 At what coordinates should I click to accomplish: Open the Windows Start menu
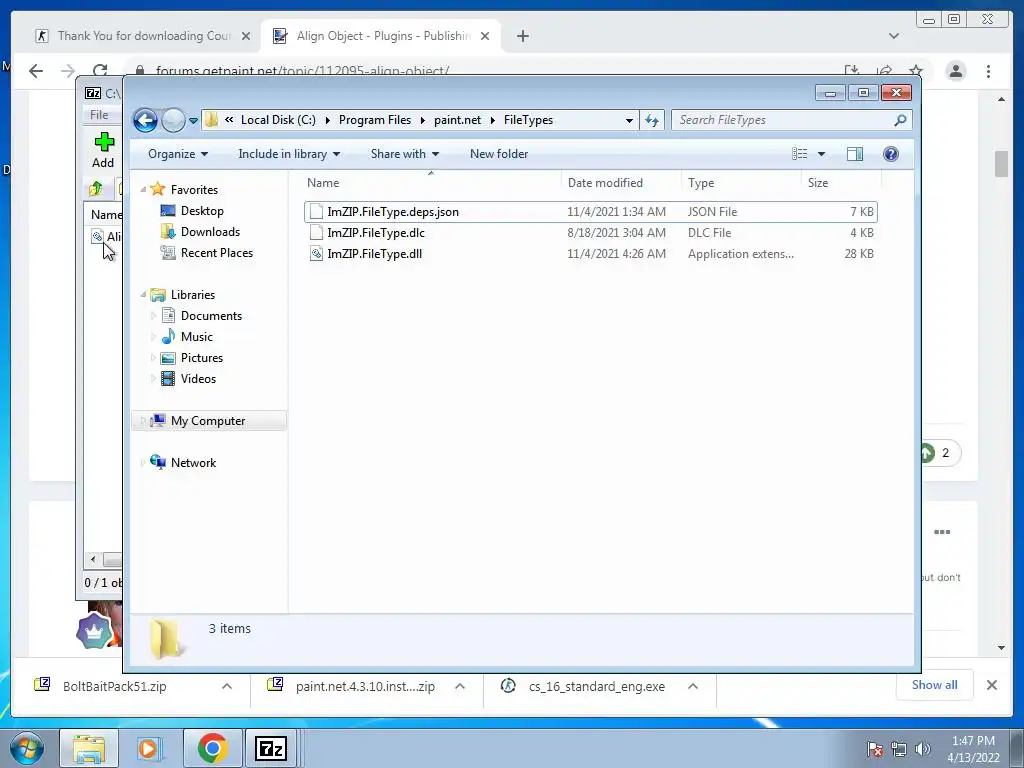[x=26, y=748]
